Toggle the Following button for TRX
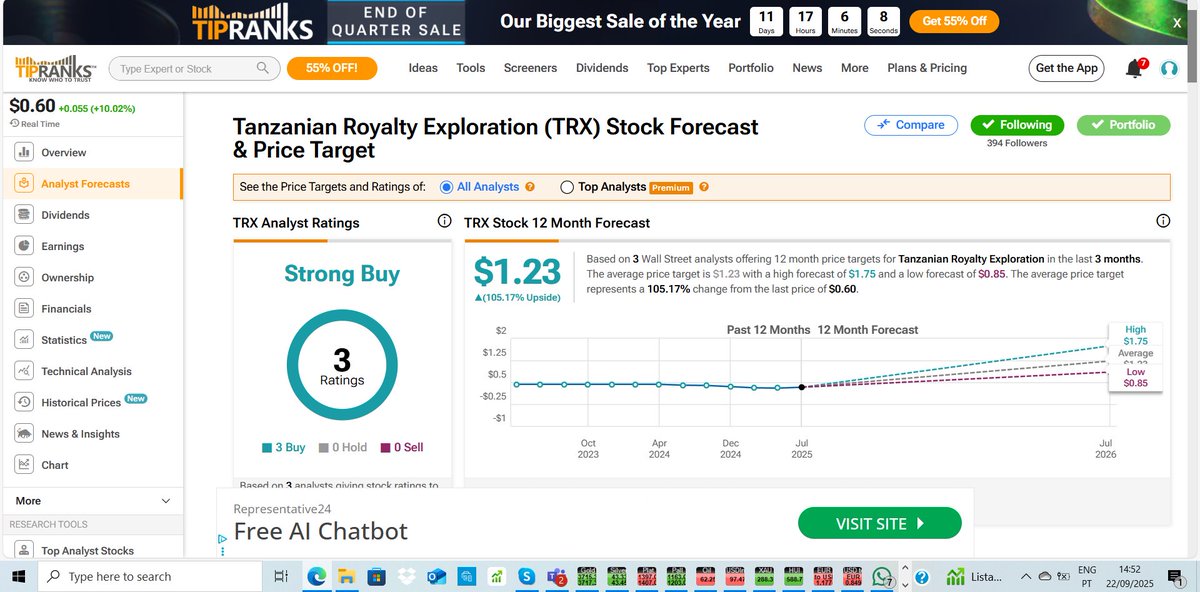 click(1015, 125)
